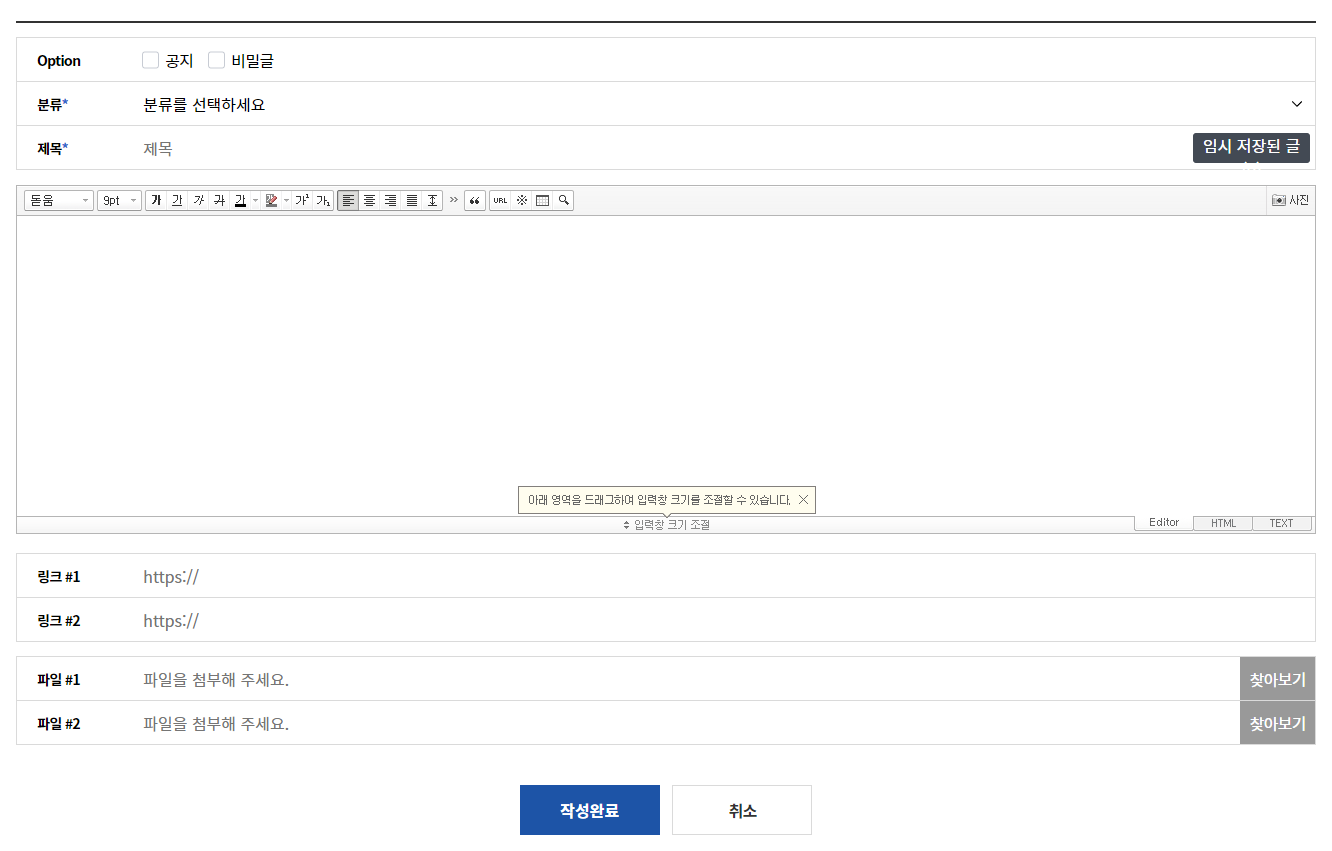
Task: Click the 제목 title input field
Action: pyautogui.click(x=660, y=149)
